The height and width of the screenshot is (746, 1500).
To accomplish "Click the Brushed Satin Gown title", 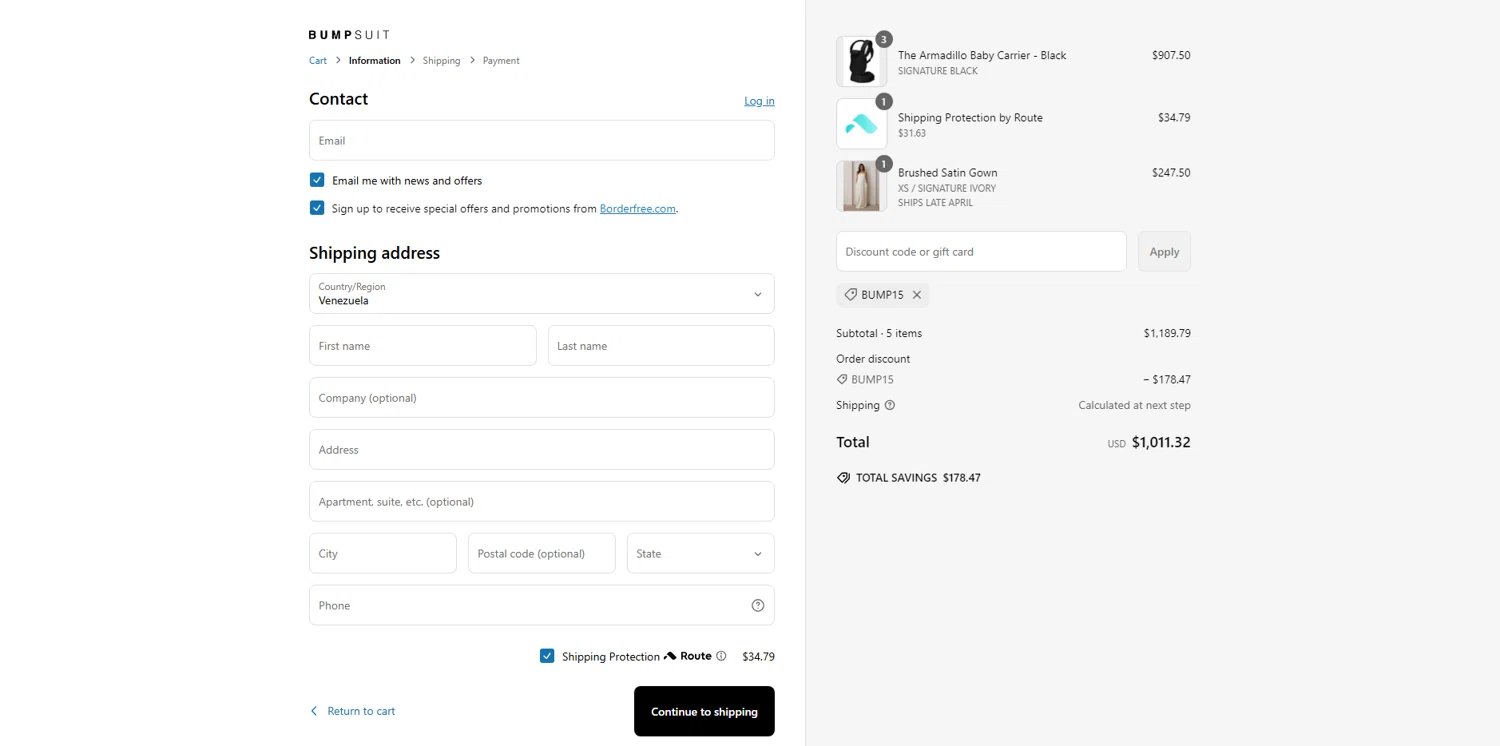I will point(948,173).
